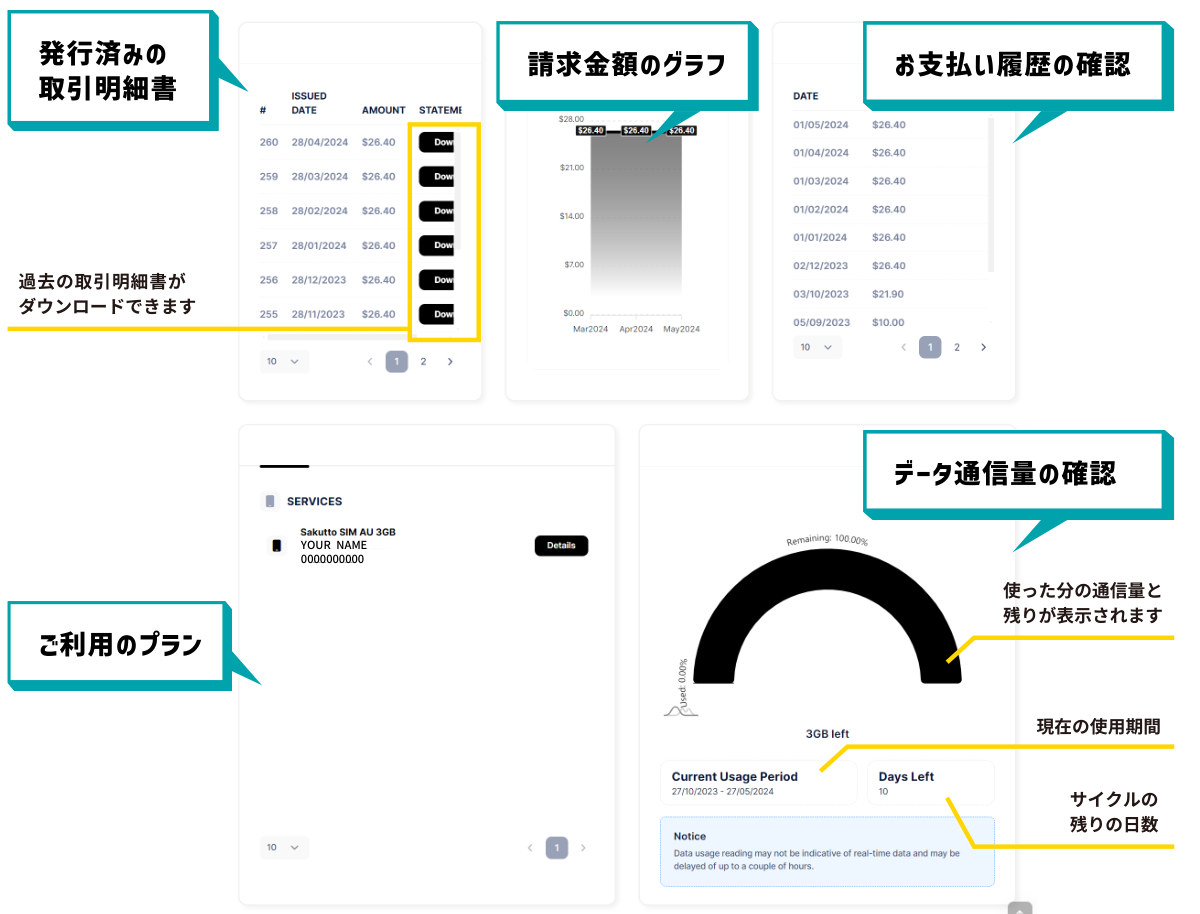This screenshot has height=914, width=1200.
Task: Click the SERVICES section icon
Action: coord(269,501)
